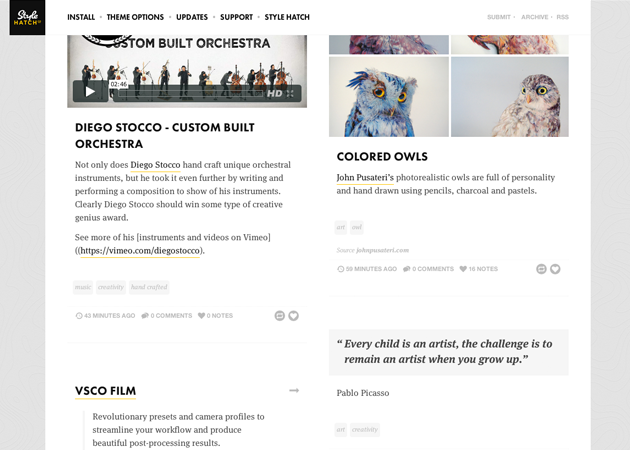Viewport: 630px width, 450px height.
Task: Like the Colored Owls post
Action: pos(555,269)
